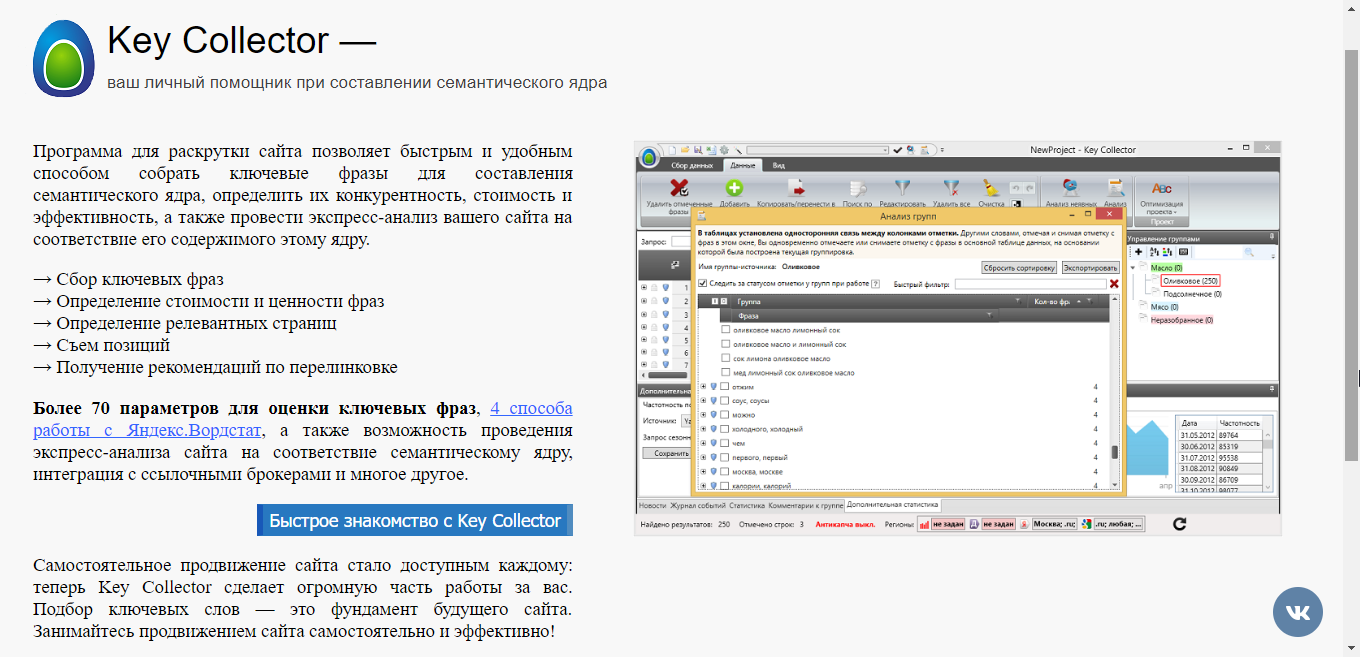Click the 'Анализ неявных' ribbon icon
Screen dimensions: 1360x657
[1070, 187]
